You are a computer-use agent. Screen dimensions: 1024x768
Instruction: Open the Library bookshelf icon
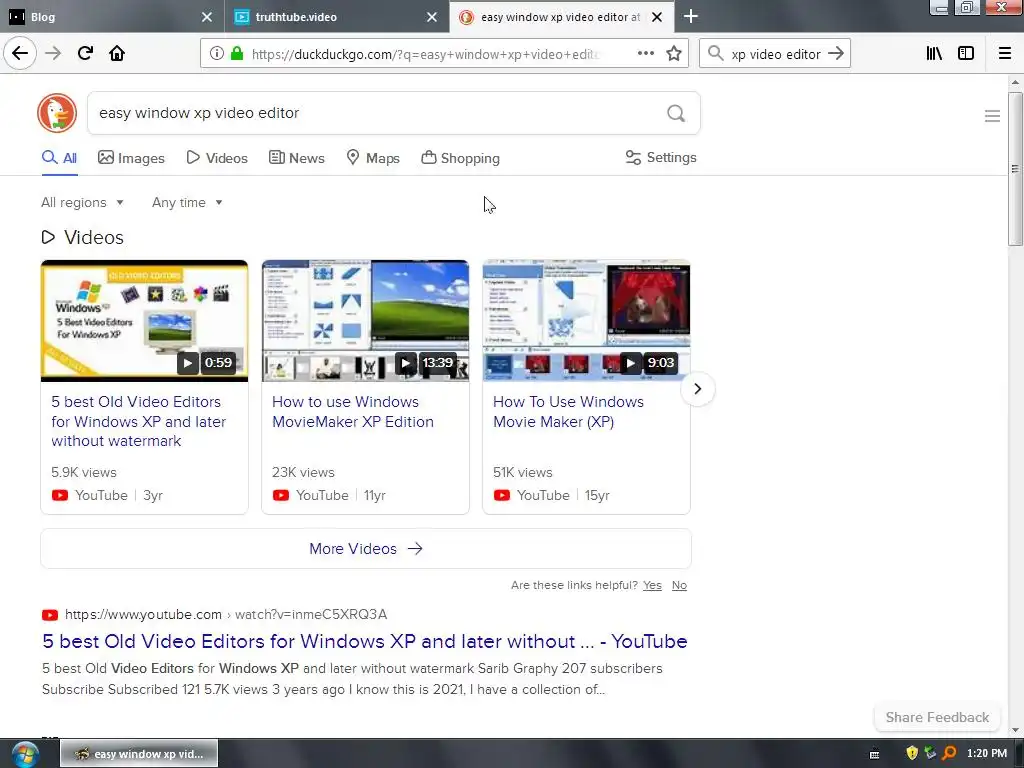[x=935, y=54]
